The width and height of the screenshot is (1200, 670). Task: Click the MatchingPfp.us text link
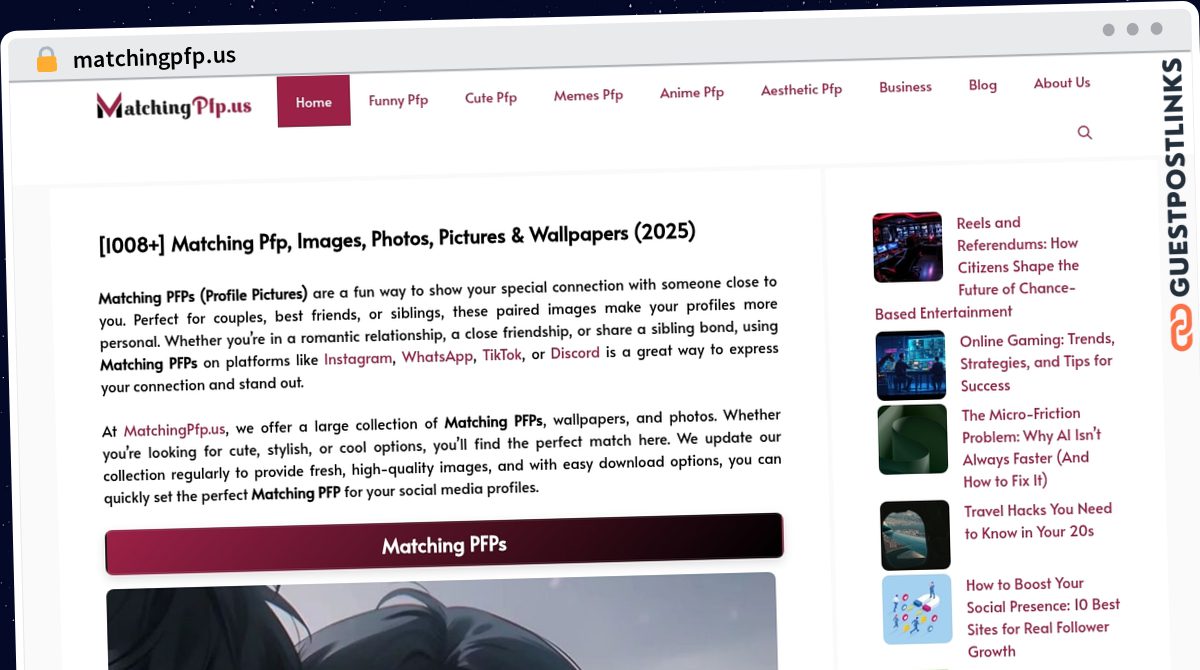coord(174,430)
